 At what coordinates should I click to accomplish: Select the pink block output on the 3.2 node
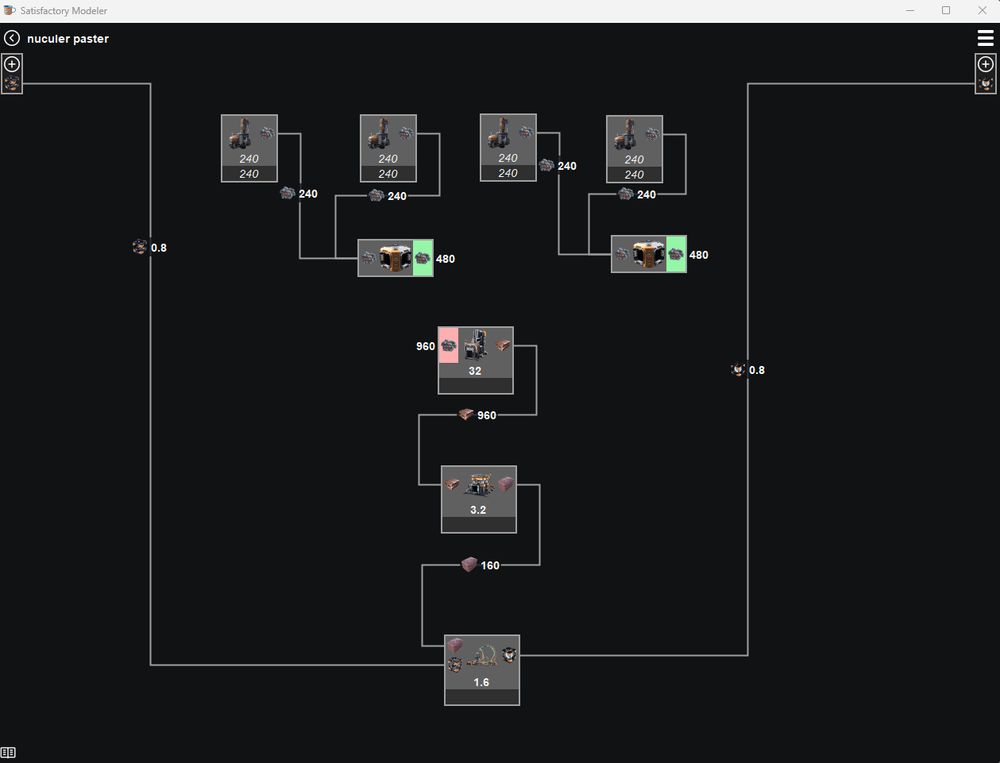[x=506, y=484]
